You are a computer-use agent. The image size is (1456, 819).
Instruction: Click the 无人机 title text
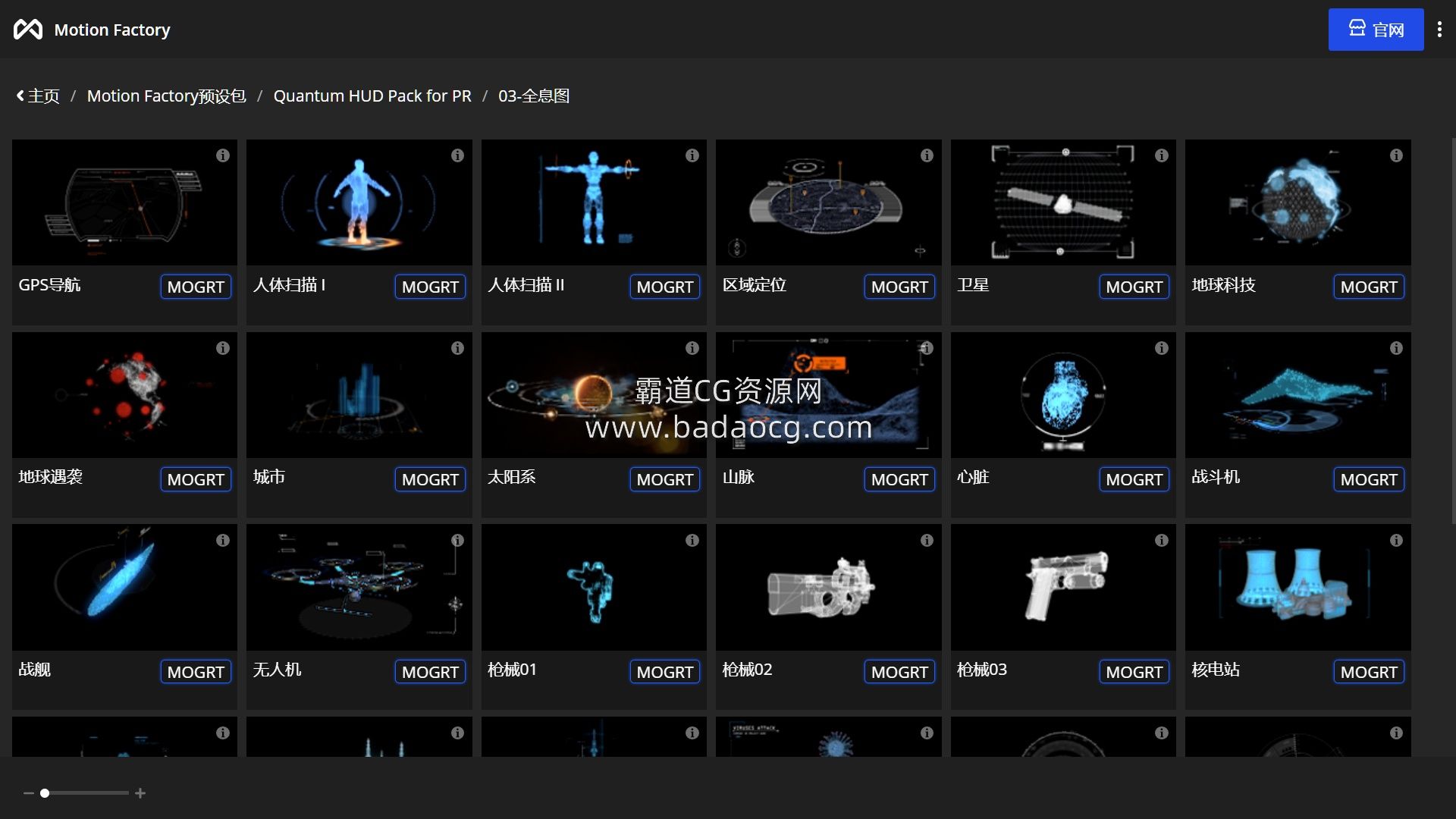tap(277, 670)
